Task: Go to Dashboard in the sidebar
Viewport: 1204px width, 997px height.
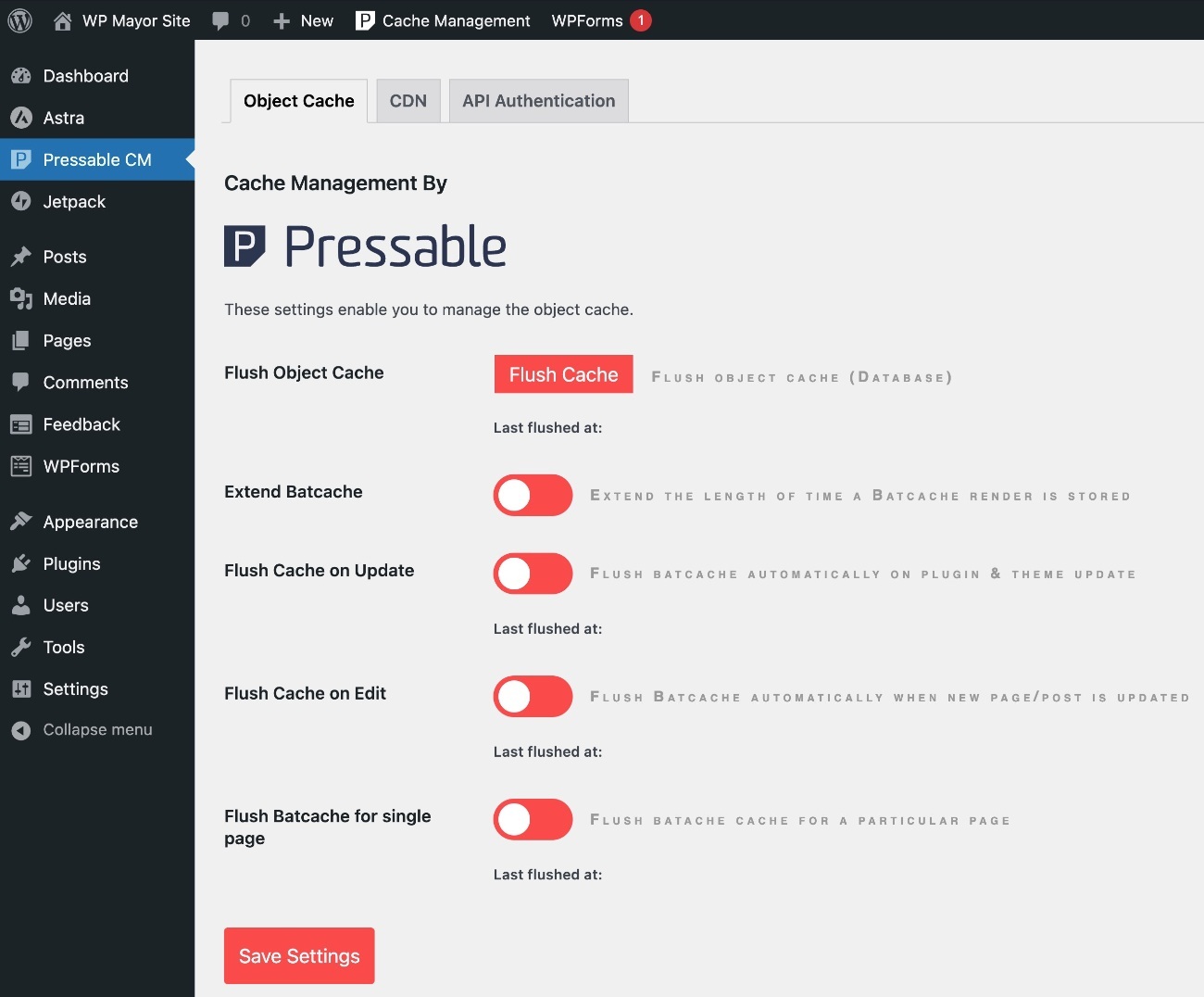Action: click(86, 76)
